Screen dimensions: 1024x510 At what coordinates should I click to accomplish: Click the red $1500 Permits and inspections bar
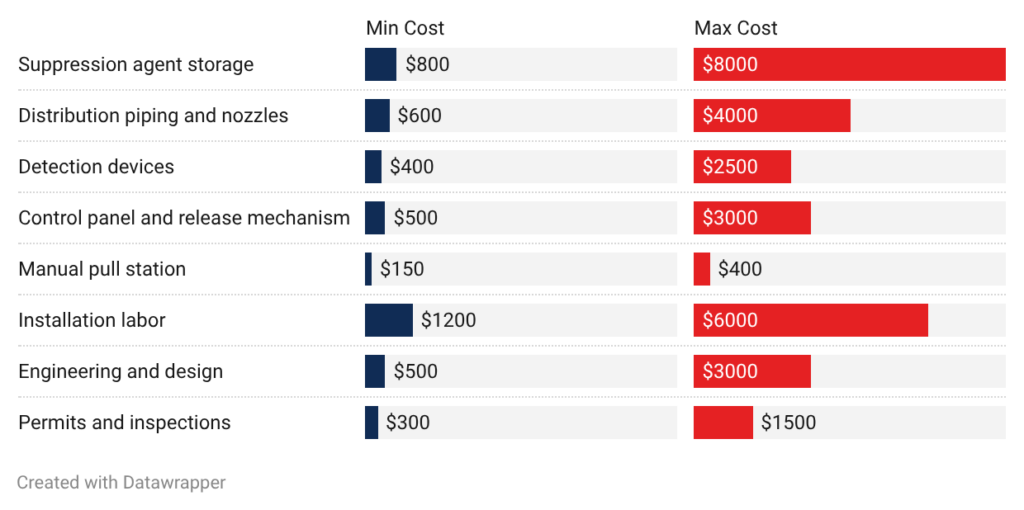click(723, 422)
